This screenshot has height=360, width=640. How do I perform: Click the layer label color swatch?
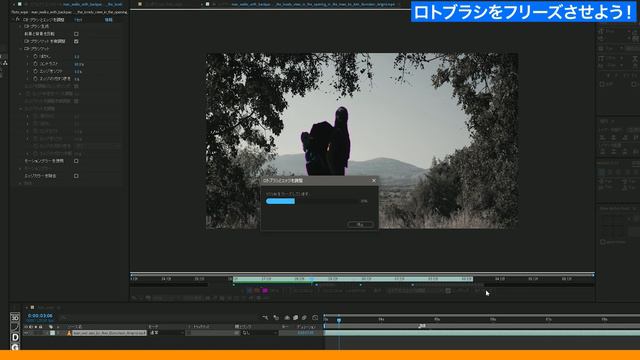click(x=52, y=333)
